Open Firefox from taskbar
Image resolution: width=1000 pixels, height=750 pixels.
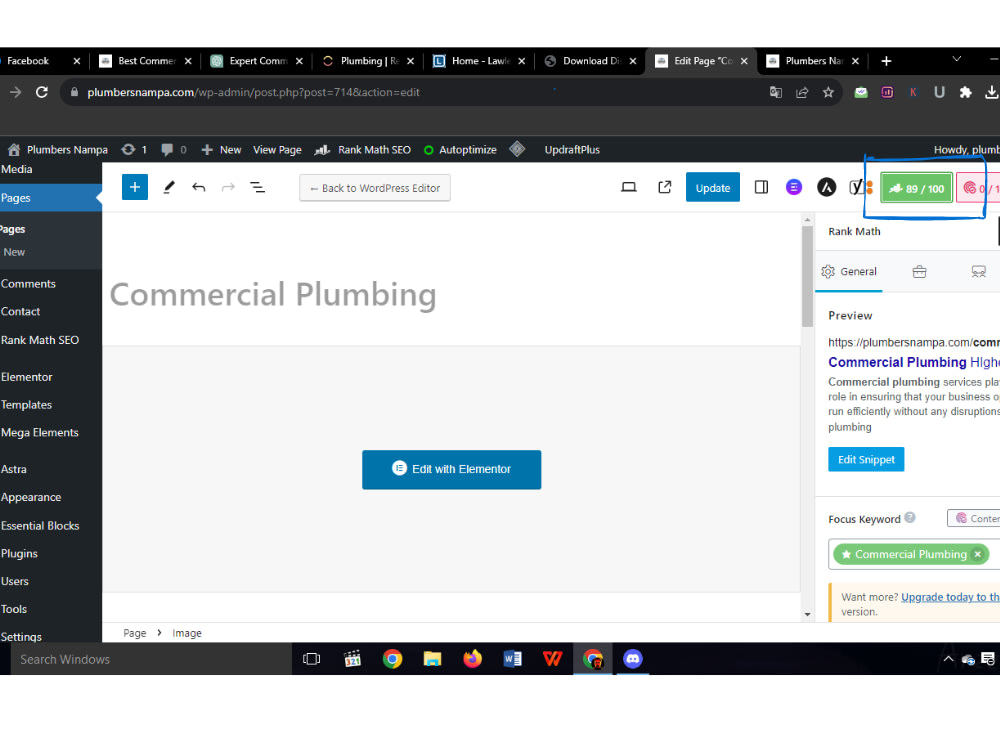pyautogui.click(x=472, y=659)
